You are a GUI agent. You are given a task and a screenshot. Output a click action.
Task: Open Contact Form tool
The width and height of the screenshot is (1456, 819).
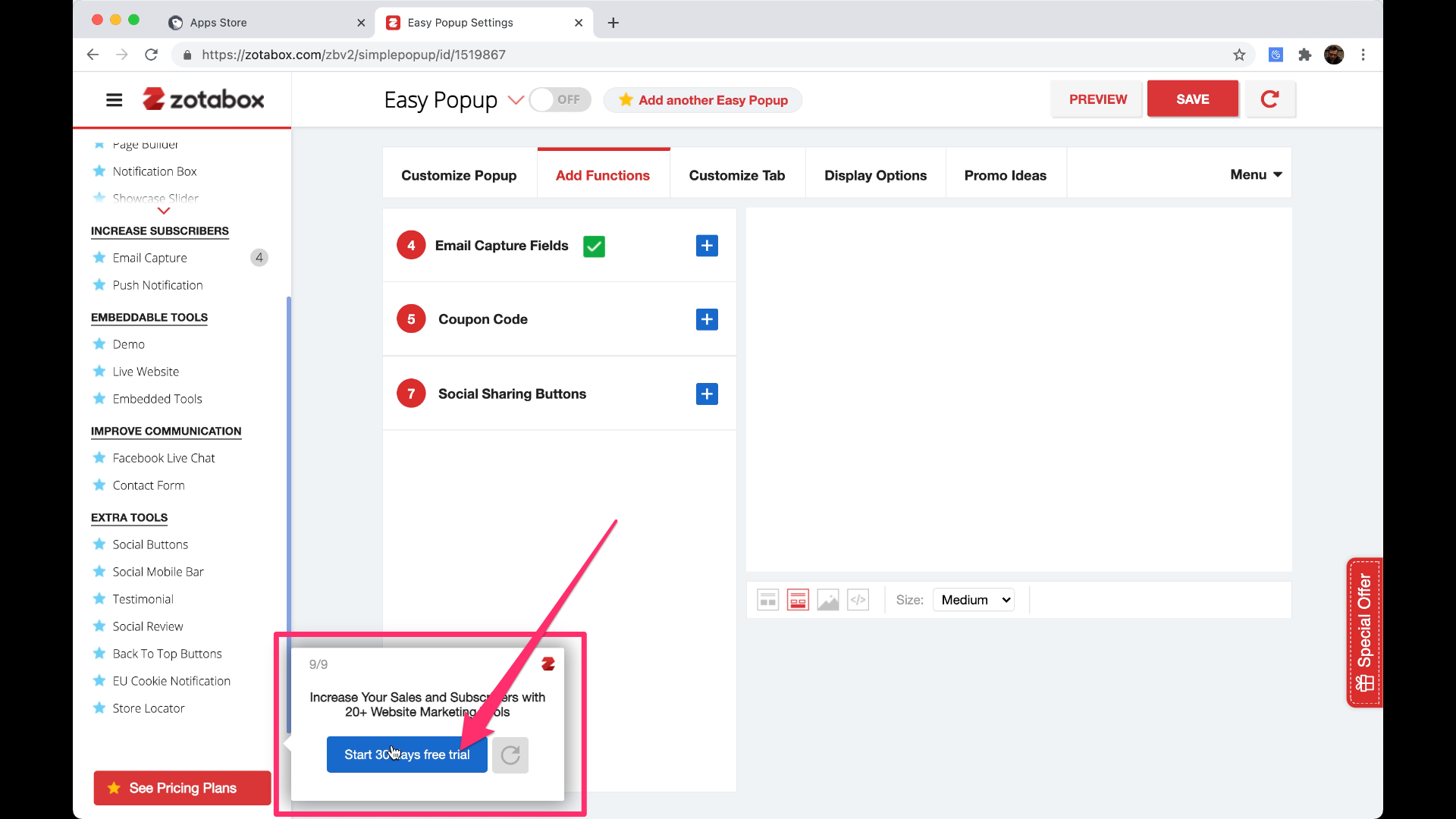[x=149, y=485]
